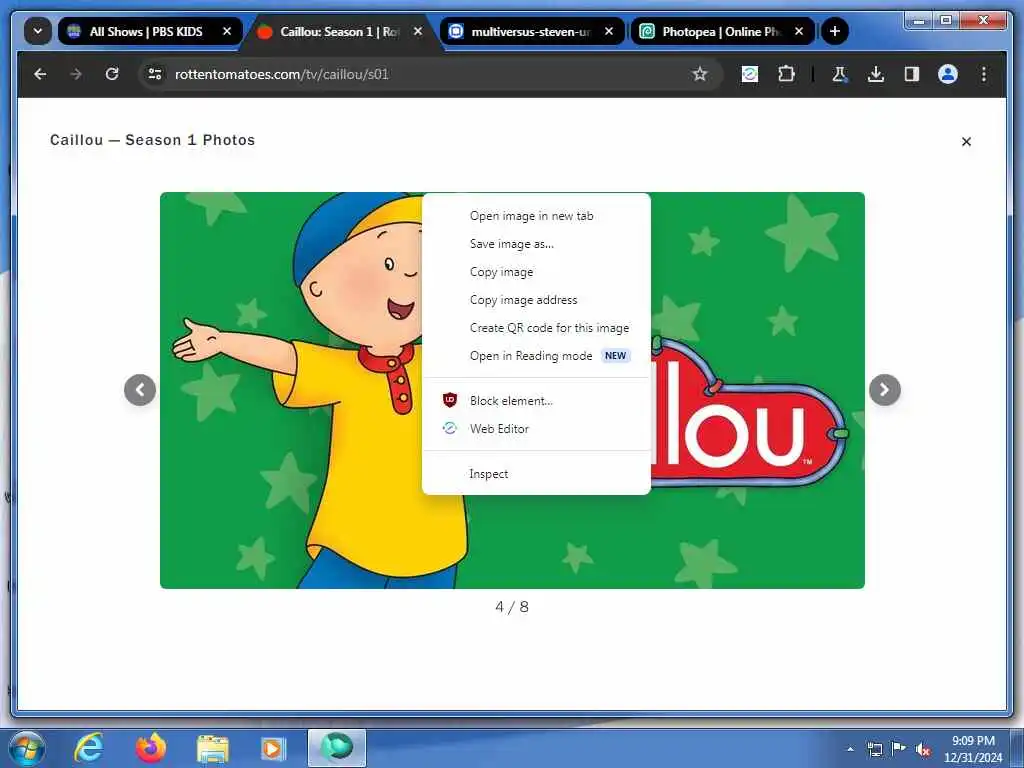
Task: Open Windows Media Player from taskbar
Action: click(273, 748)
